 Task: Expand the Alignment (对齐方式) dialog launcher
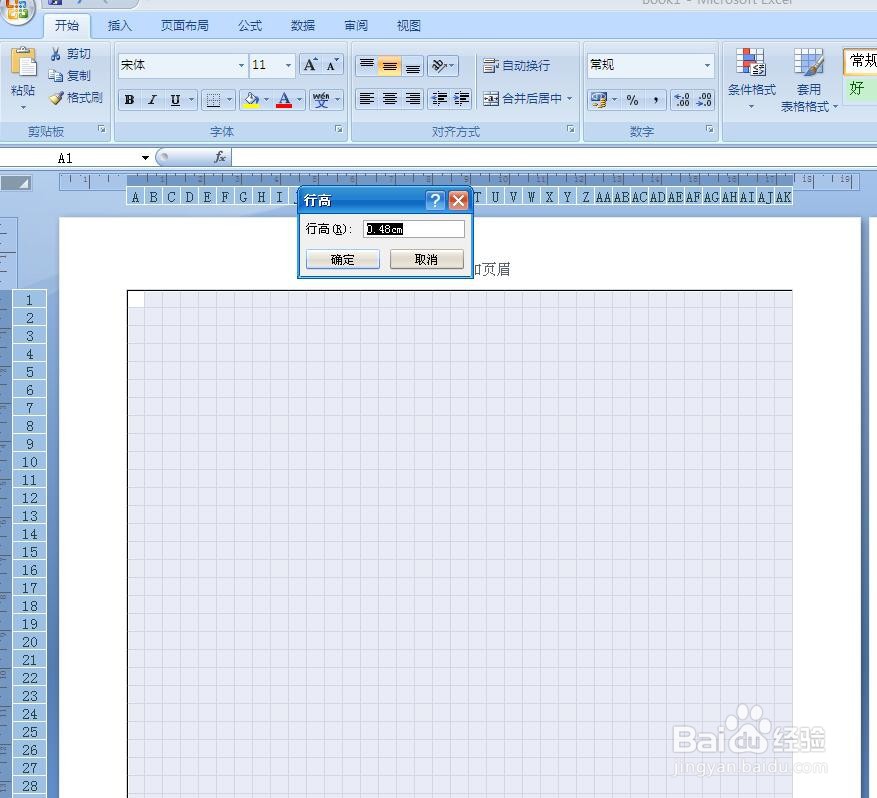tap(570, 129)
